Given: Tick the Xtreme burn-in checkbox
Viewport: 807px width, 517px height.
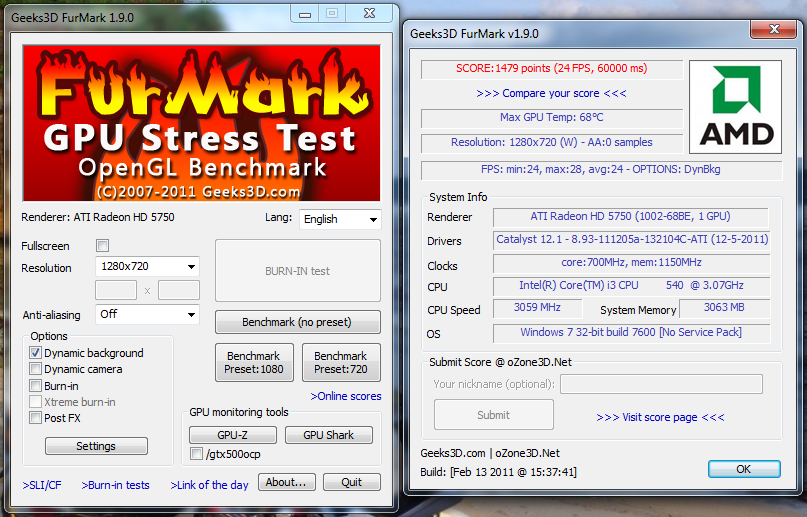Looking at the screenshot, I should coord(36,402).
